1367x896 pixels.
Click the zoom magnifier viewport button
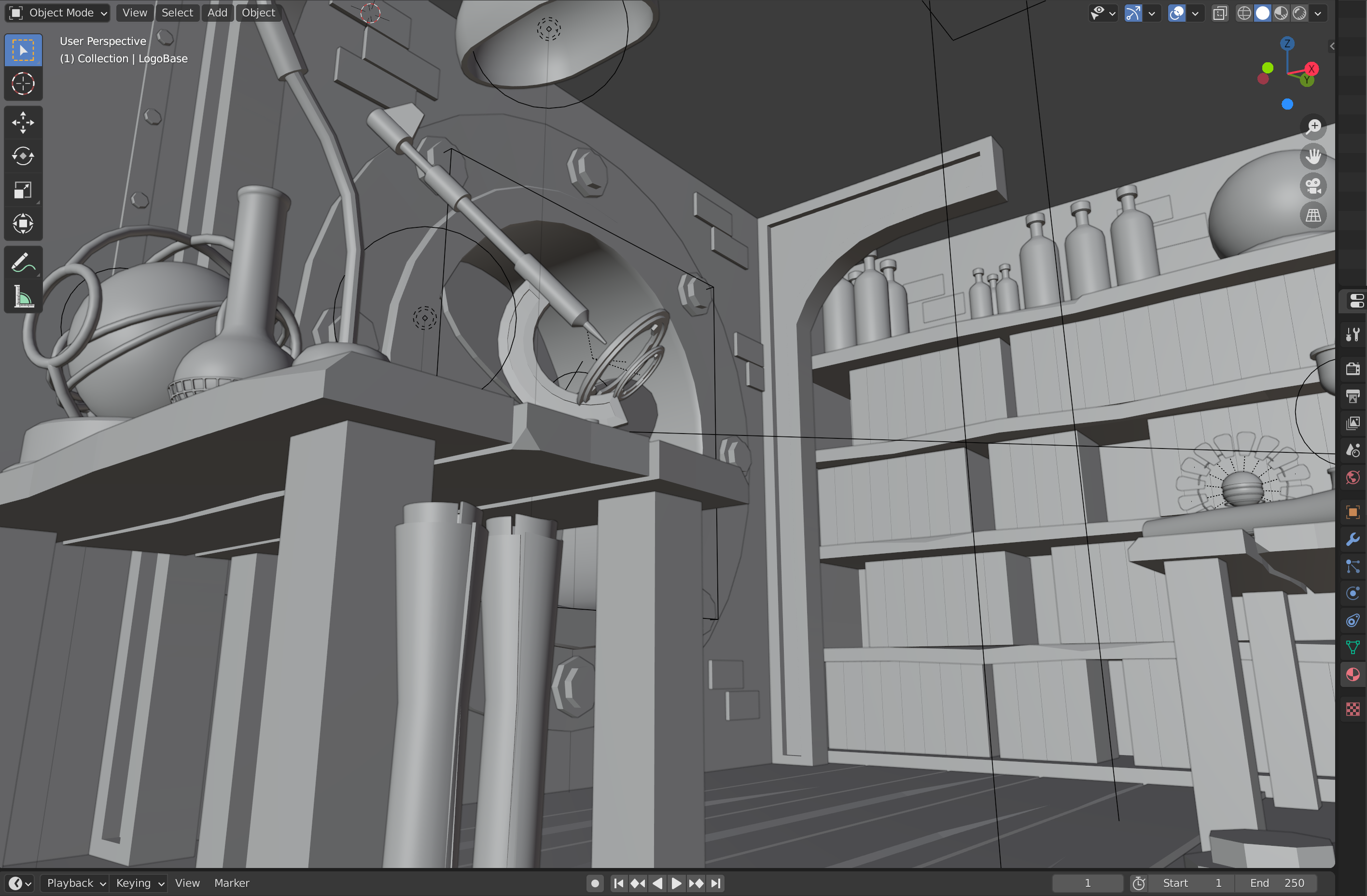pos(1313,127)
